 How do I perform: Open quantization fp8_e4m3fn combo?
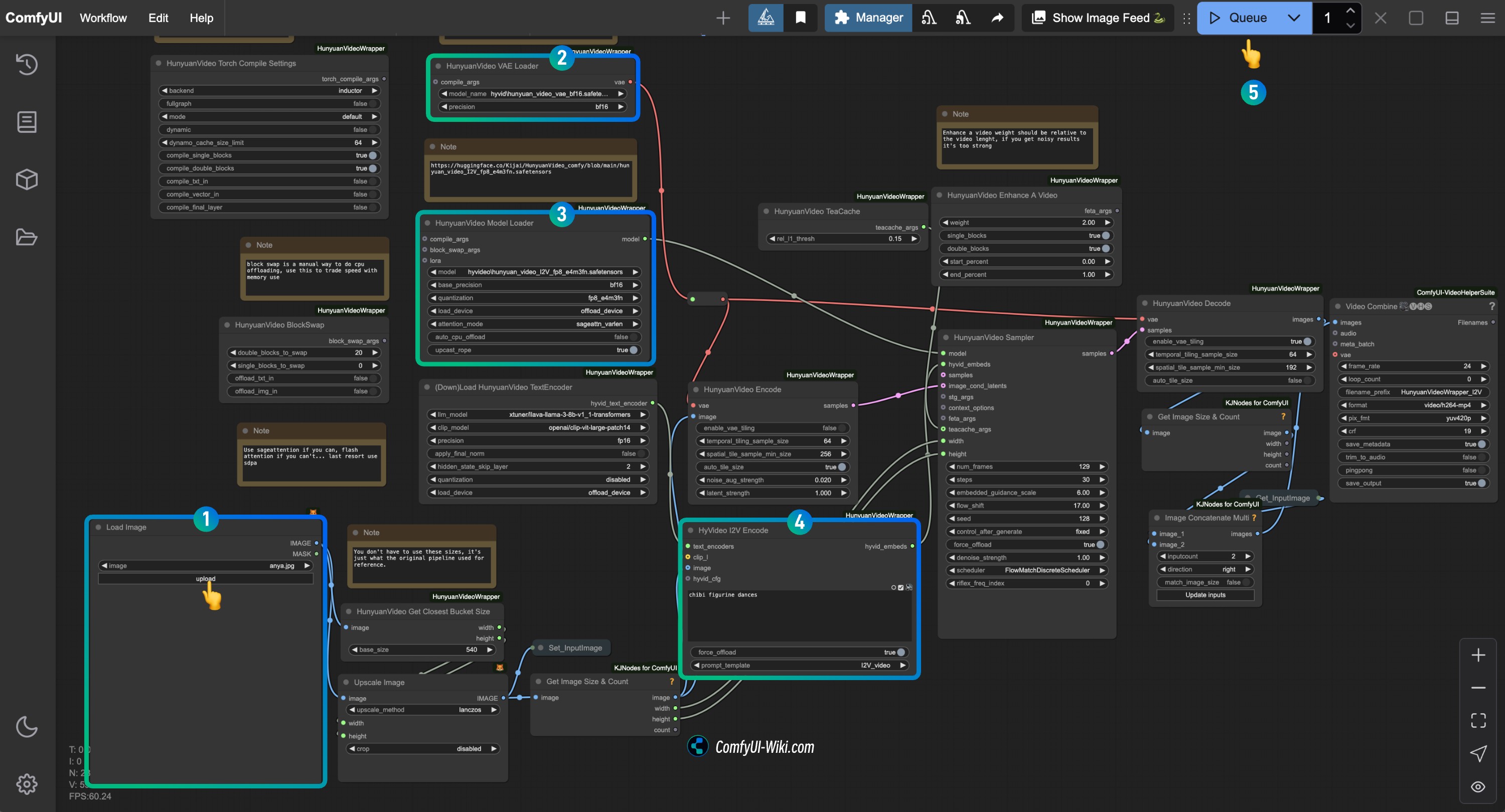point(534,298)
